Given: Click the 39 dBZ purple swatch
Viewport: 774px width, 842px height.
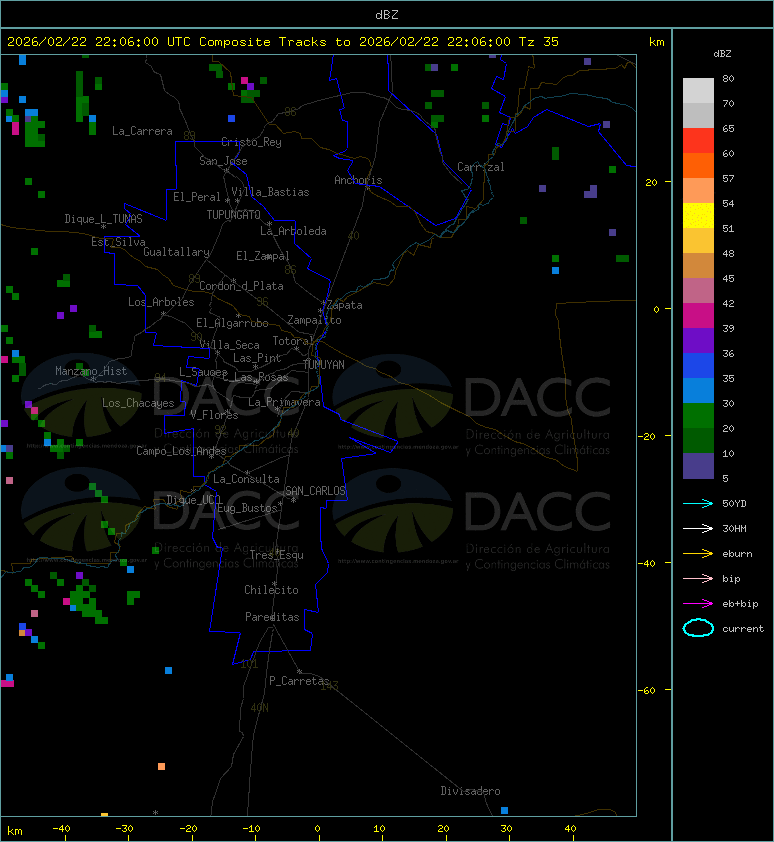Looking at the screenshot, I should point(698,340).
